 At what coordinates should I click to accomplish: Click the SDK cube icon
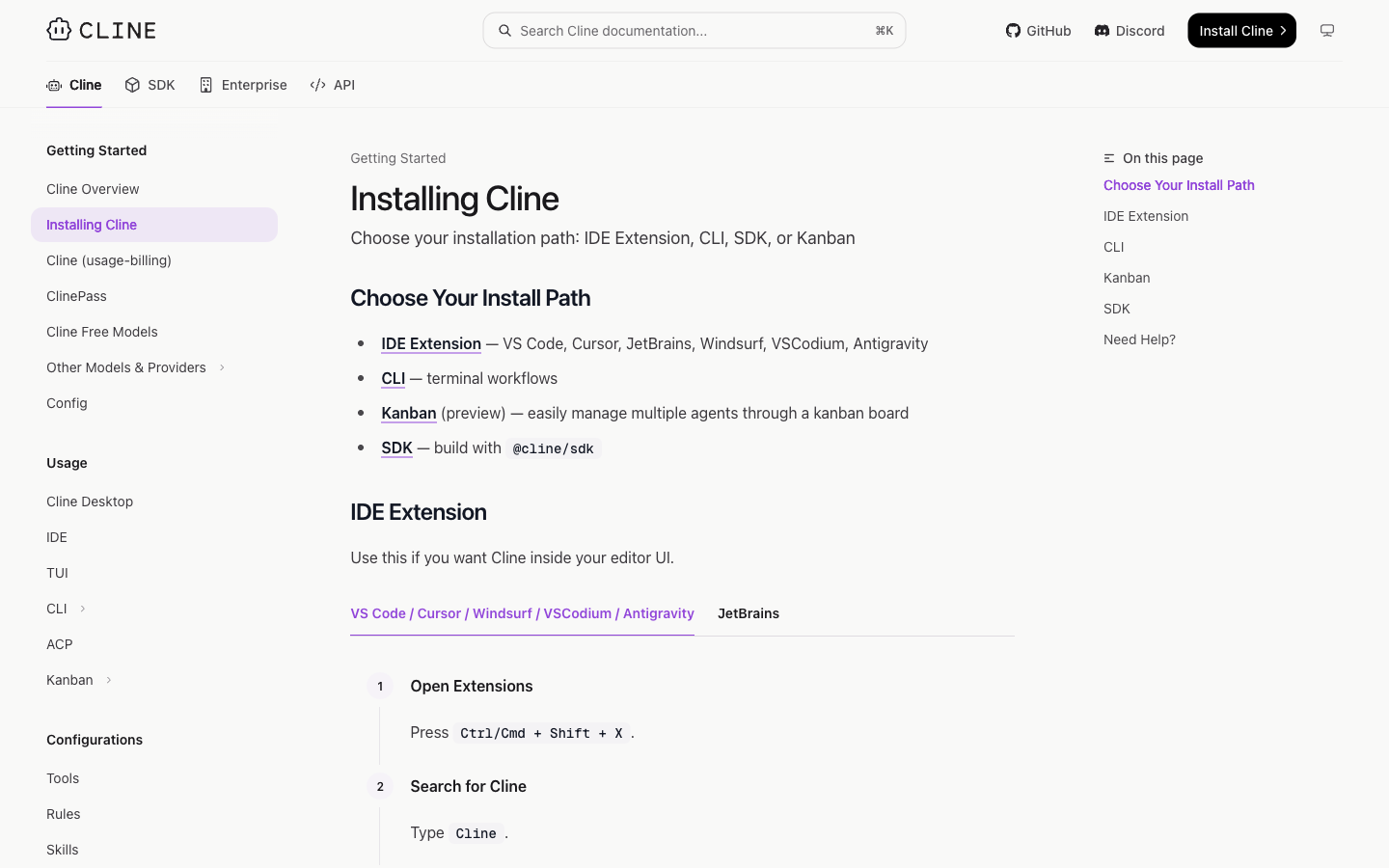click(x=132, y=85)
